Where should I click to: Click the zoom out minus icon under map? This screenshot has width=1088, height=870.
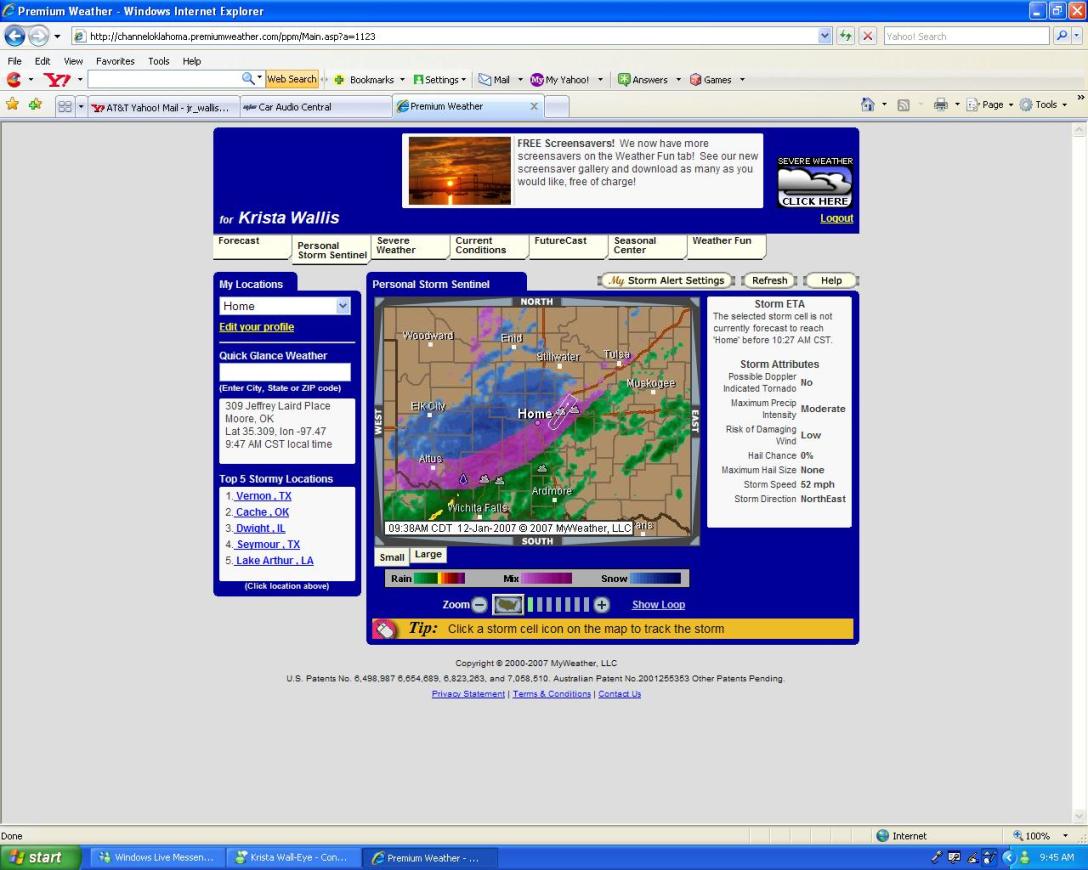479,605
